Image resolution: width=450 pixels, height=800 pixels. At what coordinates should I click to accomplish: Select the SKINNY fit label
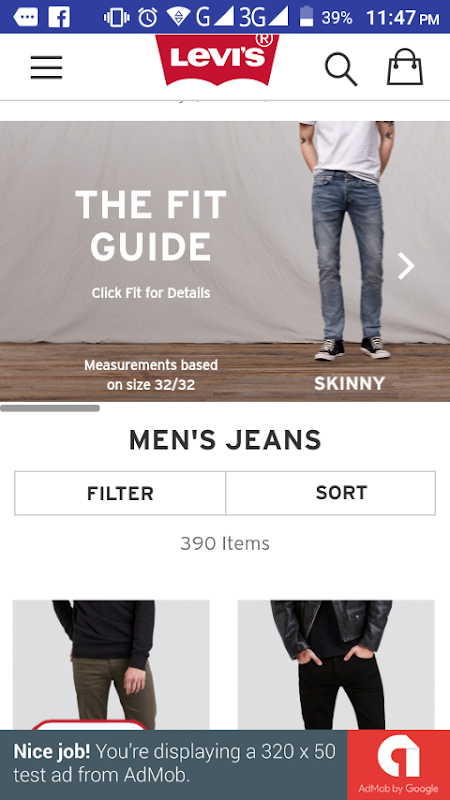click(349, 384)
